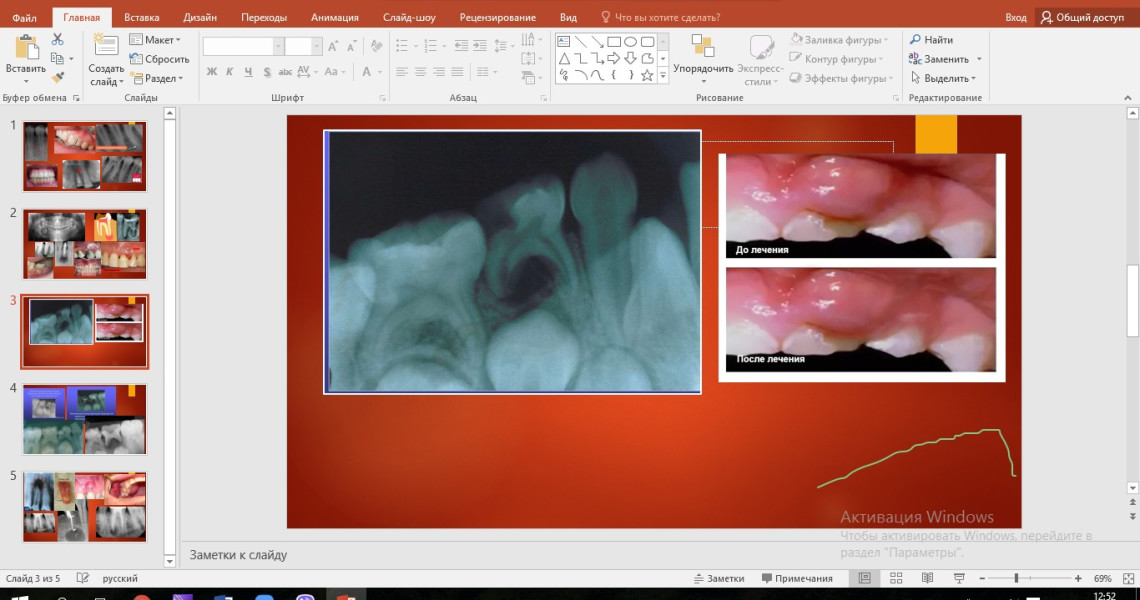The image size is (1140, 600).
Task: Open the Выделить select dropdown
Action: pyautogui.click(x=942, y=78)
